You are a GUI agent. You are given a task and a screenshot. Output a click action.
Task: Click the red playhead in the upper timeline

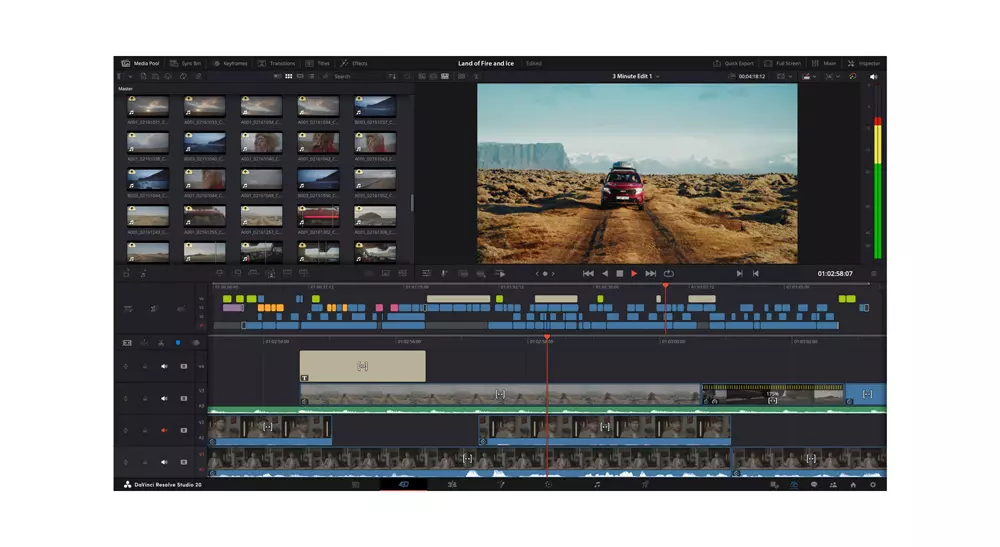(665, 286)
